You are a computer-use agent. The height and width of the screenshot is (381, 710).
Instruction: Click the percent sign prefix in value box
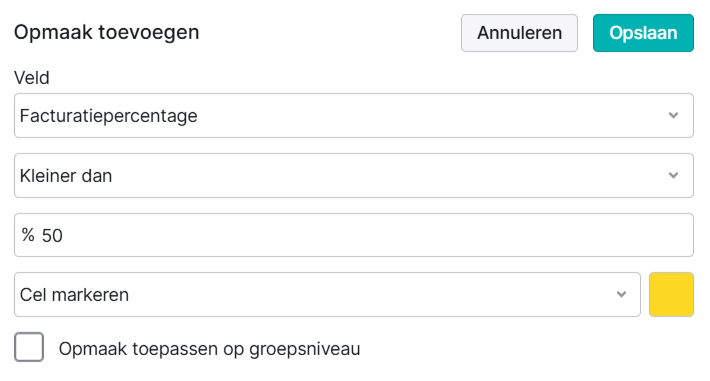(28, 235)
